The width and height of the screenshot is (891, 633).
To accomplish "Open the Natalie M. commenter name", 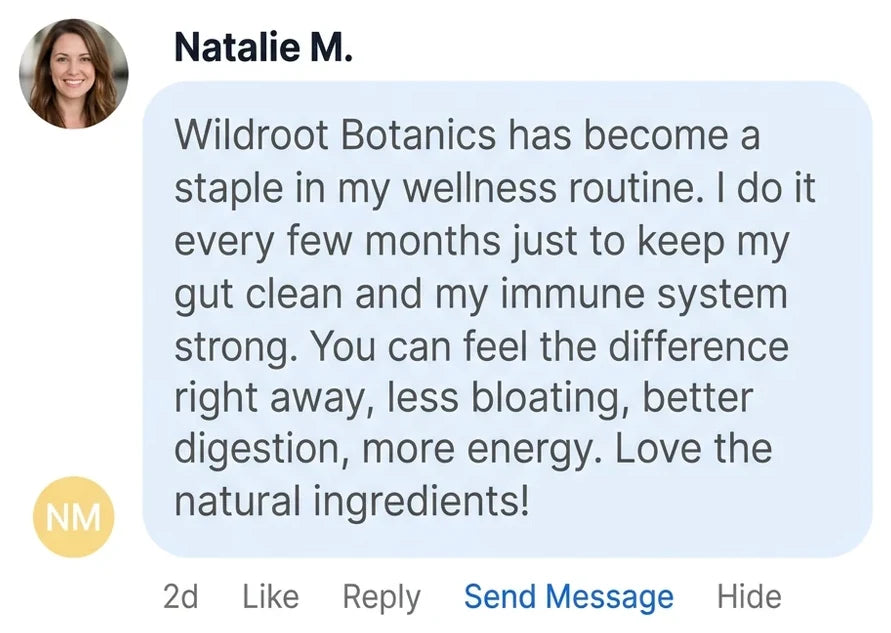I will click(x=264, y=47).
